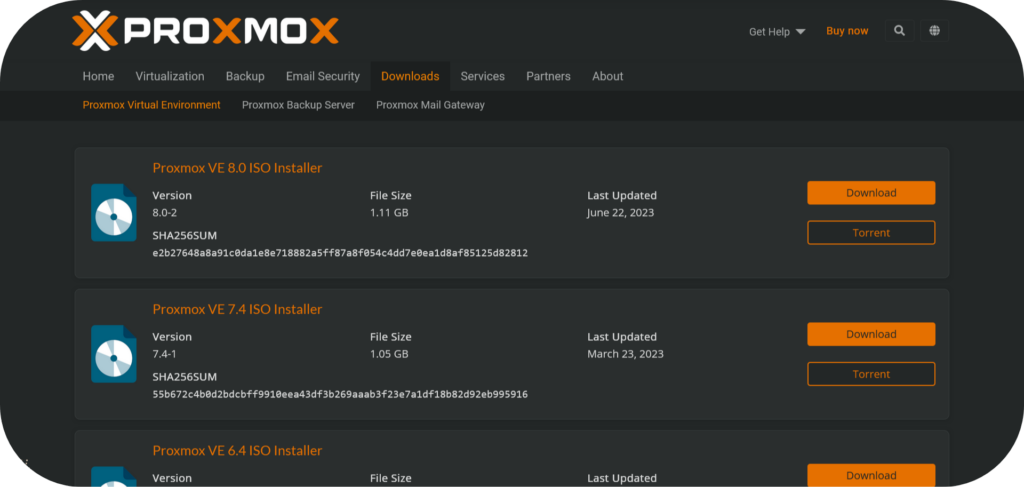This screenshot has height=487, width=1024.
Task: Get the Torrent for VE 7.4
Action: point(871,374)
